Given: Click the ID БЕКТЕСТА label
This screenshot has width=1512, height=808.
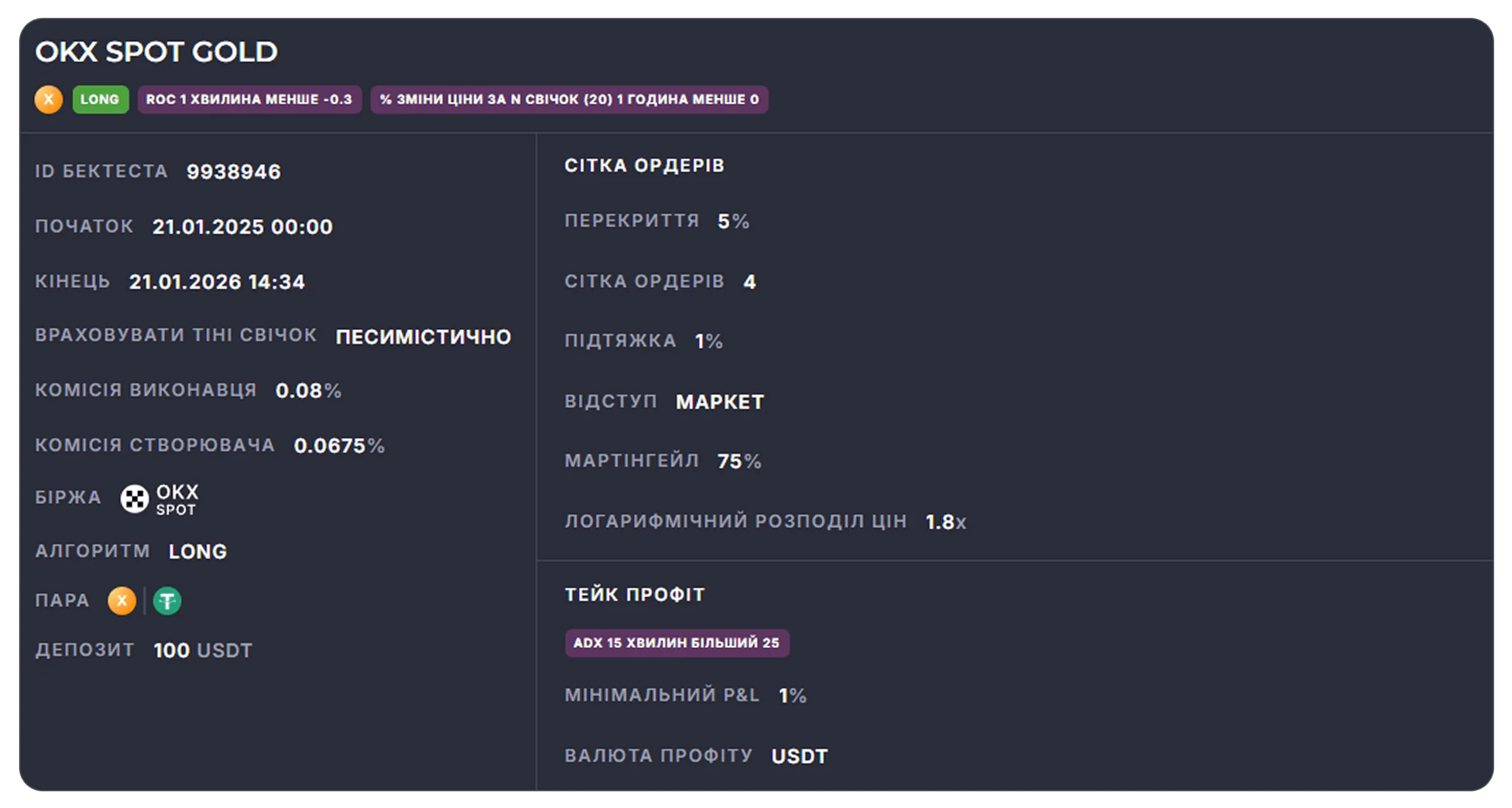Looking at the screenshot, I should (x=101, y=171).
